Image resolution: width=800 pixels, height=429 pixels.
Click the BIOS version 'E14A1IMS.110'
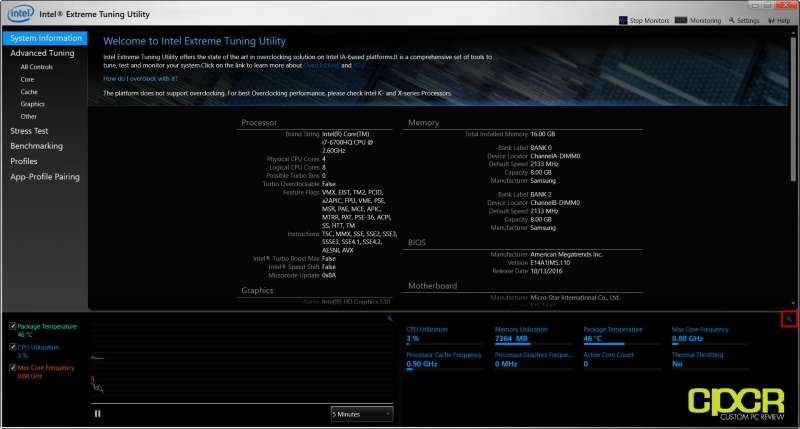point(550,263)
